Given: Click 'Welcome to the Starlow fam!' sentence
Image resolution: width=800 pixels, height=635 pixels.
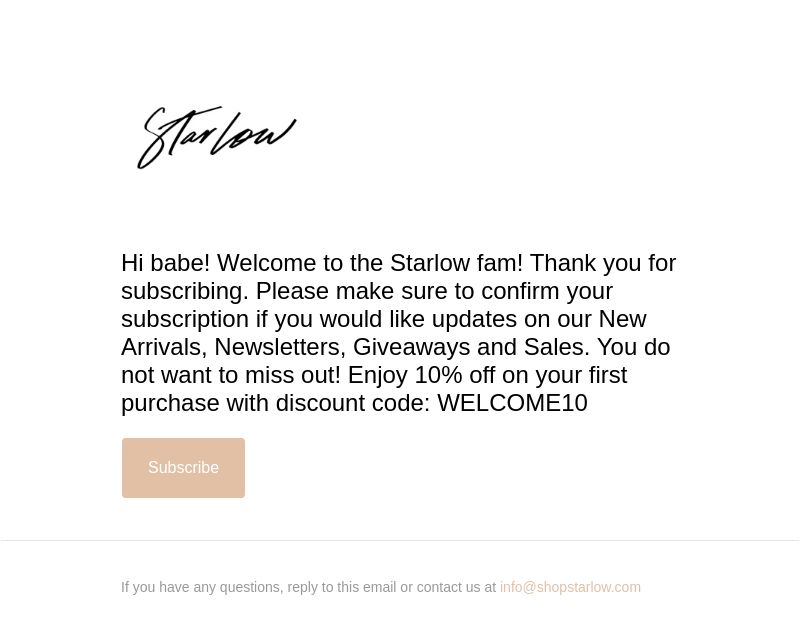Looking at the screenshot, I should [x=370, y=263].
